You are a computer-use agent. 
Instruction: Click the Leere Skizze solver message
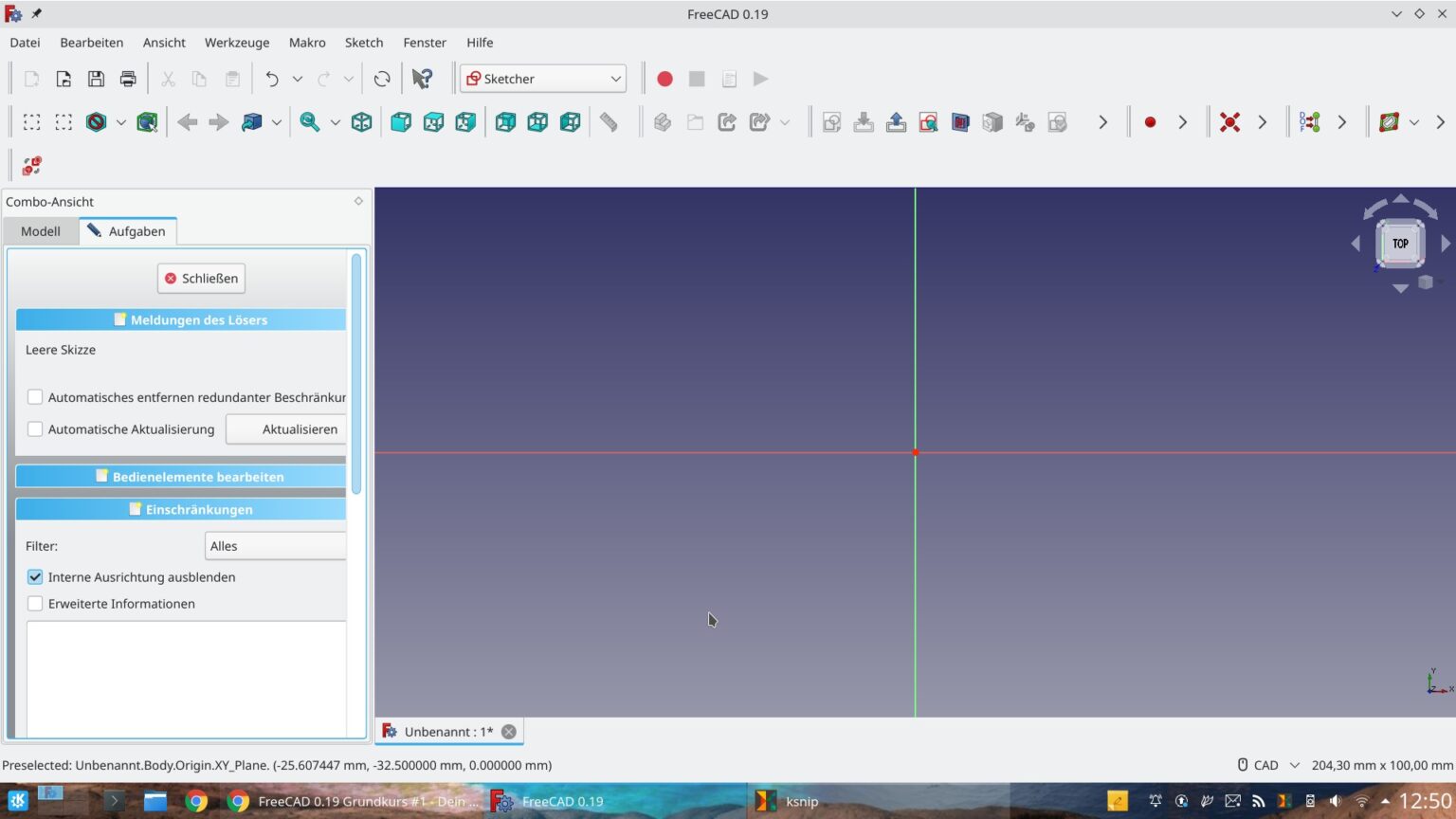pyautogui.click(x=61, y=350)
